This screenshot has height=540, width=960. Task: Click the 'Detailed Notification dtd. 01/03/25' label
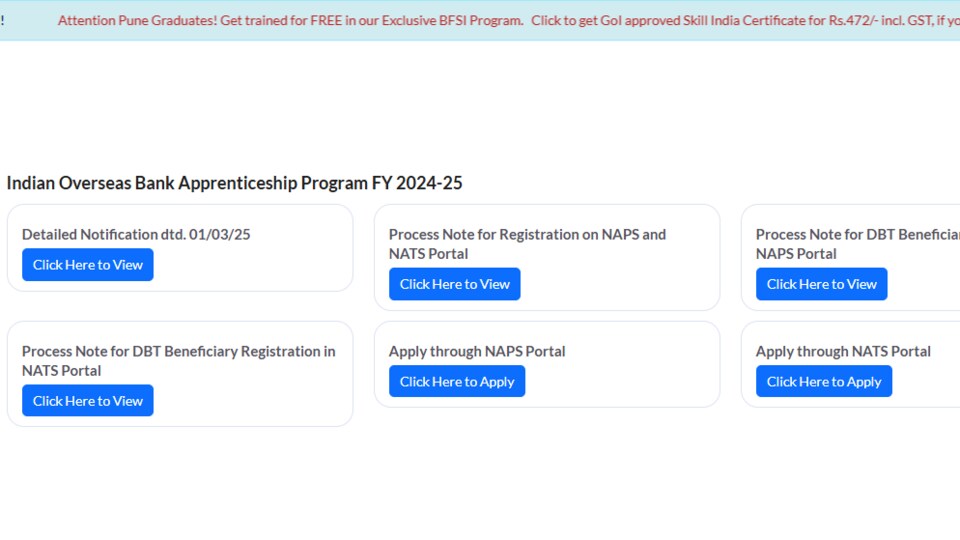[x=136, y=234]
